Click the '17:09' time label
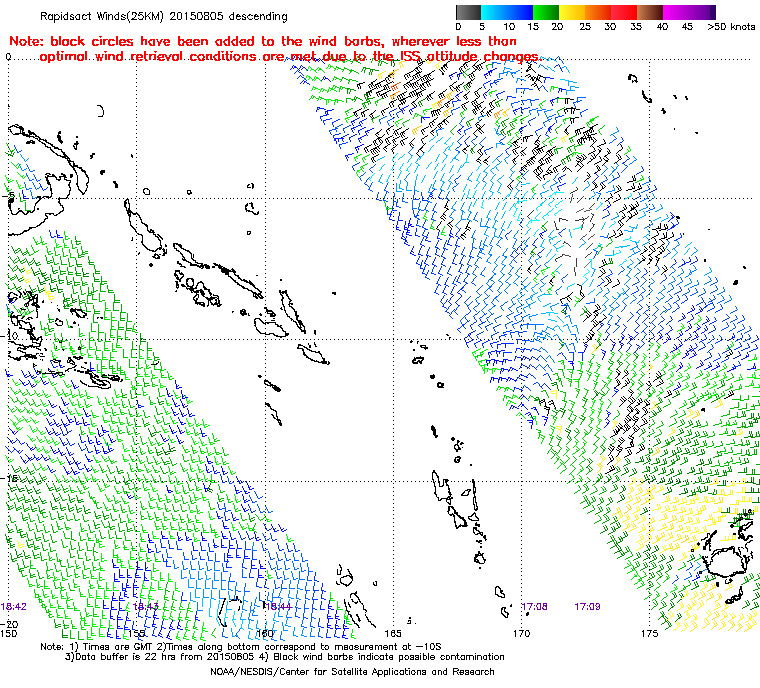 point(587,607)
